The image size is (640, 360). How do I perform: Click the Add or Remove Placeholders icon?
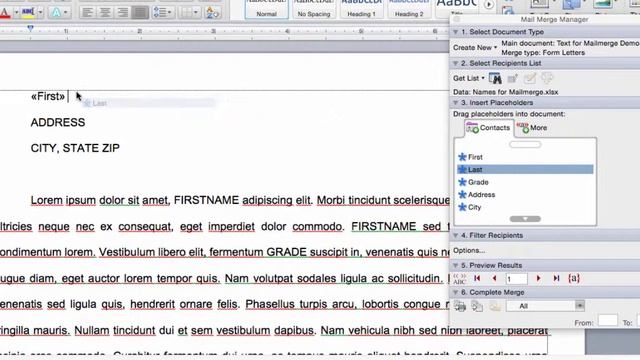[512, 78]
